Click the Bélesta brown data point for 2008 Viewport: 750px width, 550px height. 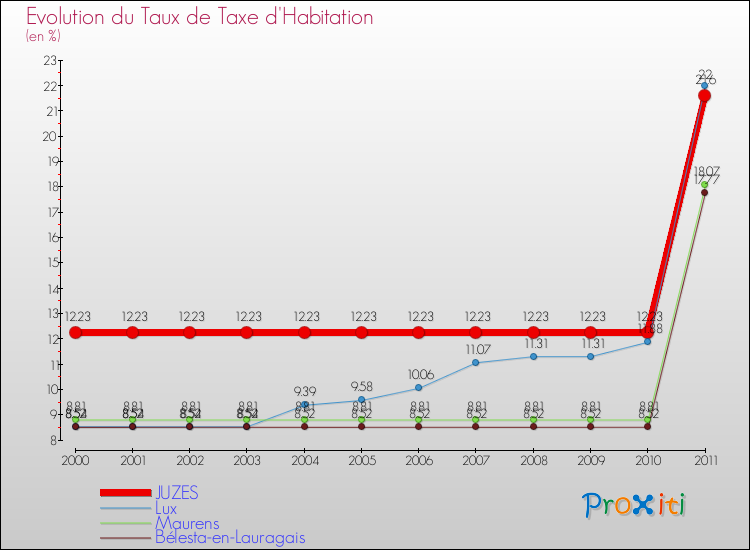coord(533,426)
